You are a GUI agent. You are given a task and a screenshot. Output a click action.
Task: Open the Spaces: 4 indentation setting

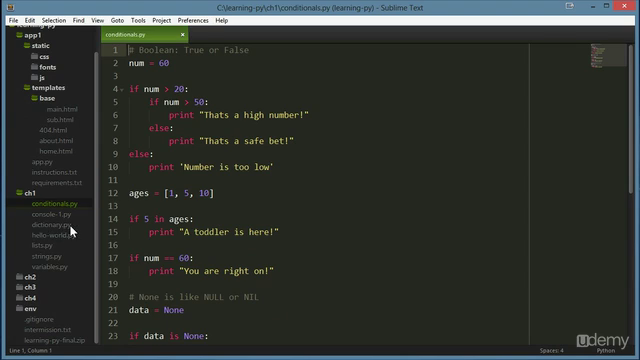tap(551, 351)
